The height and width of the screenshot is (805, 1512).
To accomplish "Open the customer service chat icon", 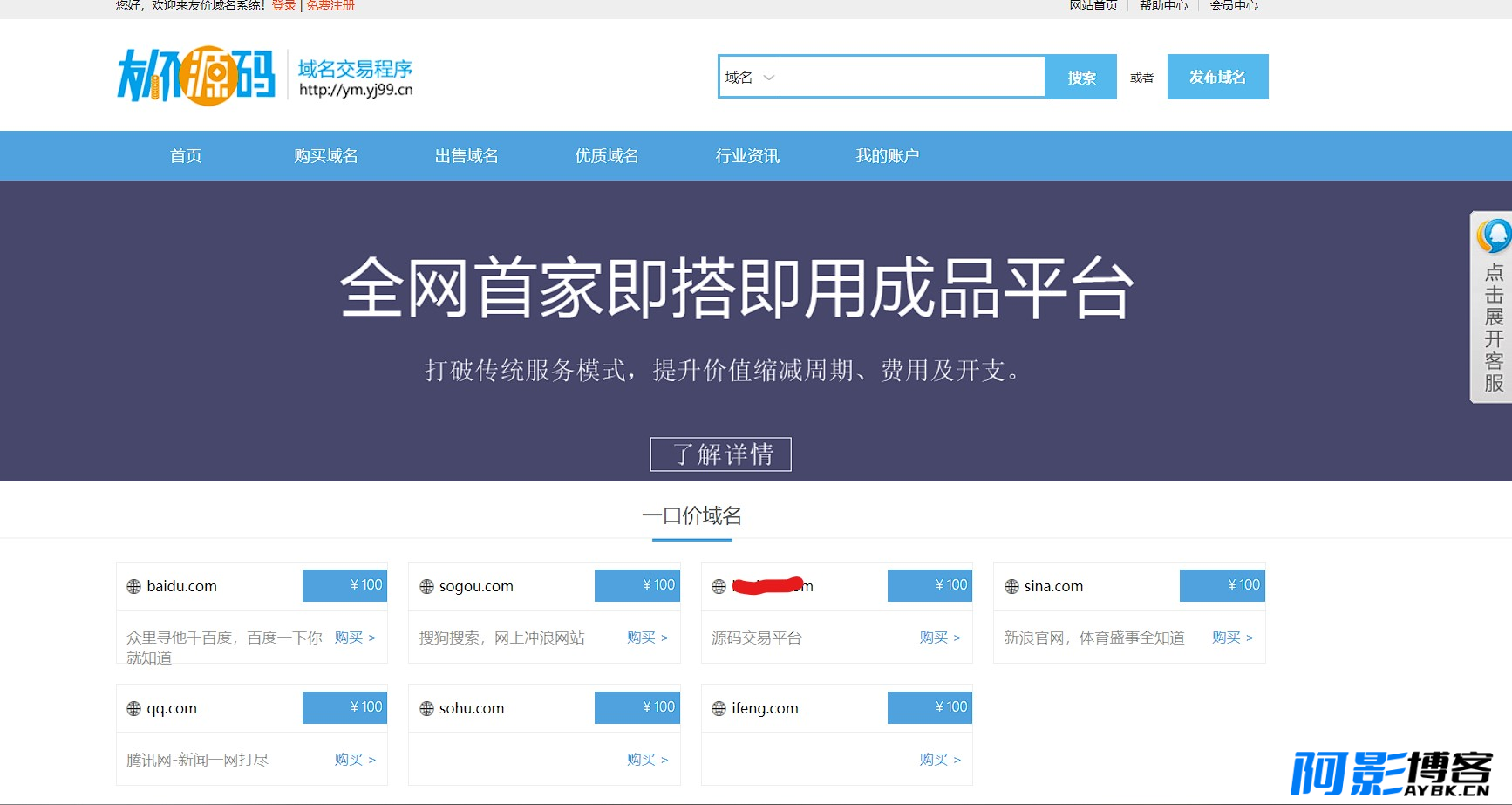I will (1494, 235).
